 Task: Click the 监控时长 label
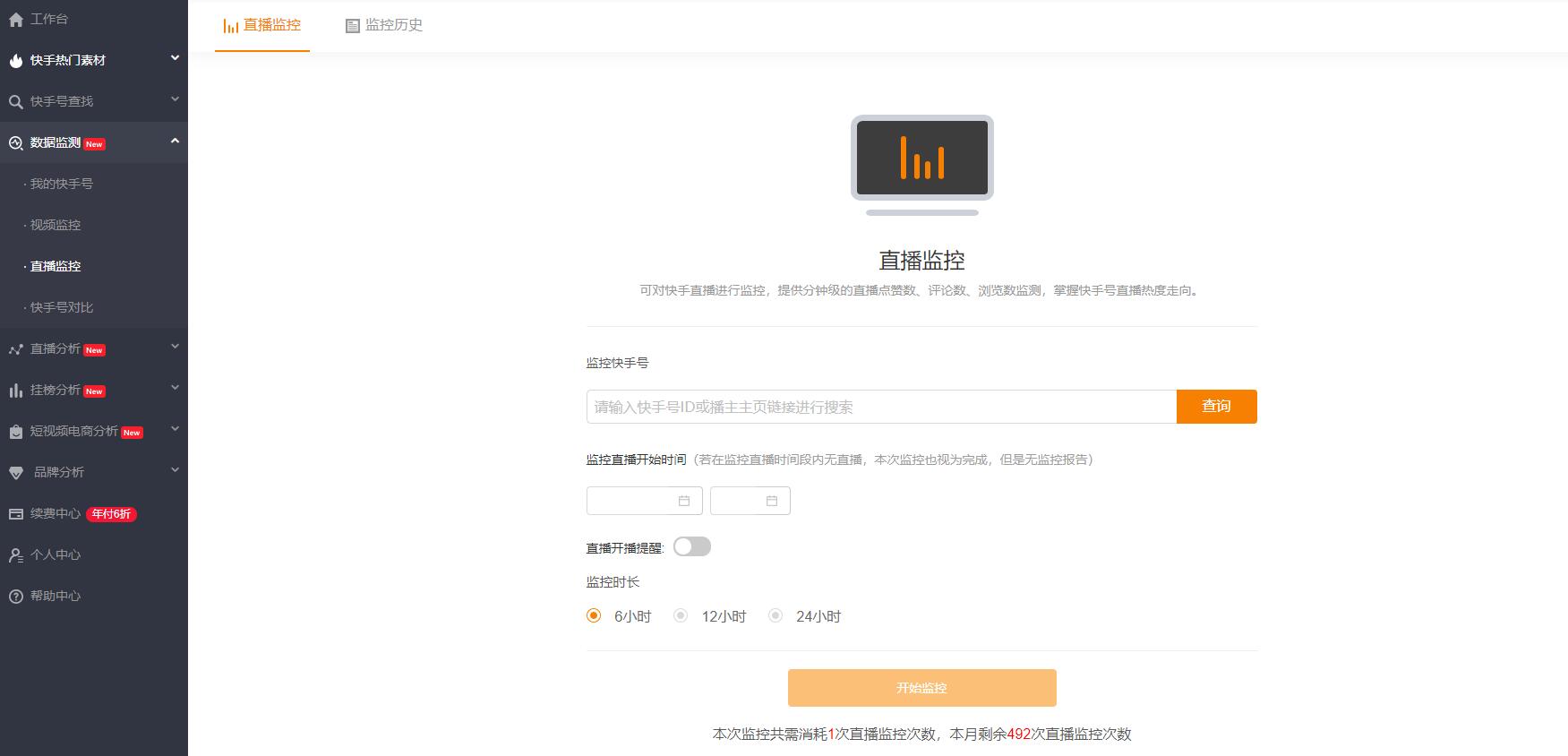pos(613,582)
